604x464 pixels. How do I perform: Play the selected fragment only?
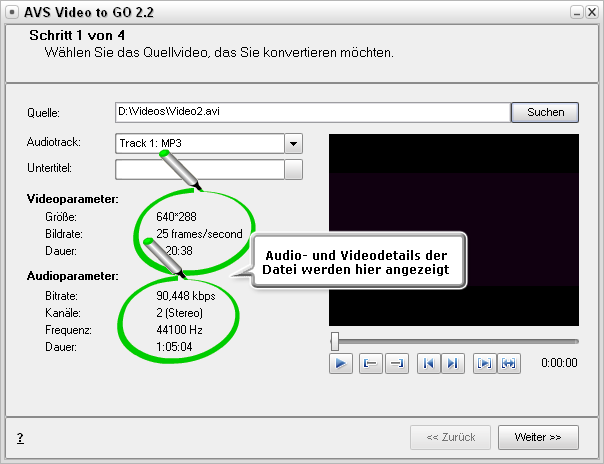click(485, 363)
